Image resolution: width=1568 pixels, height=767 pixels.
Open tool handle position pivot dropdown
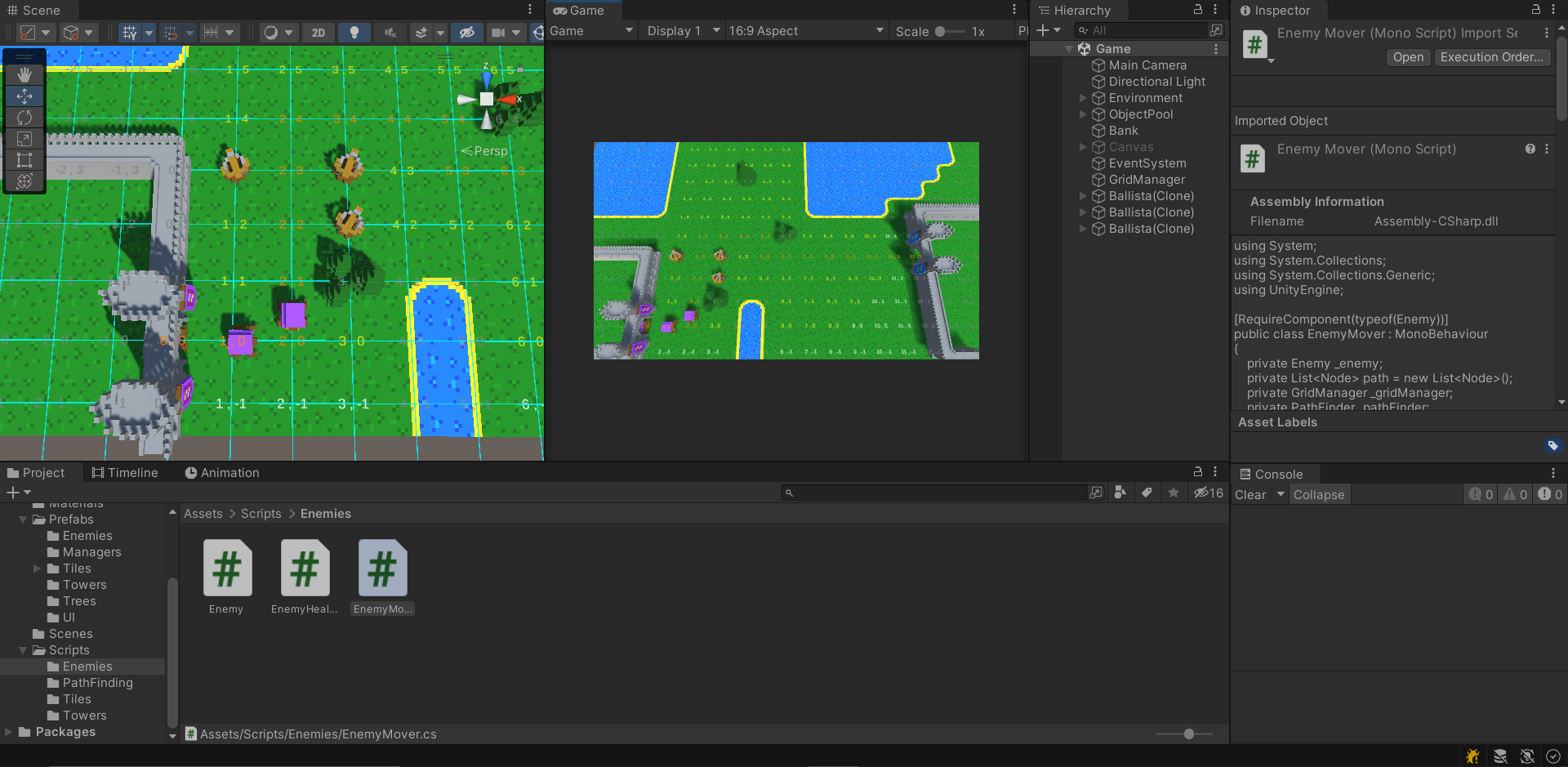(x=35, y=33)
